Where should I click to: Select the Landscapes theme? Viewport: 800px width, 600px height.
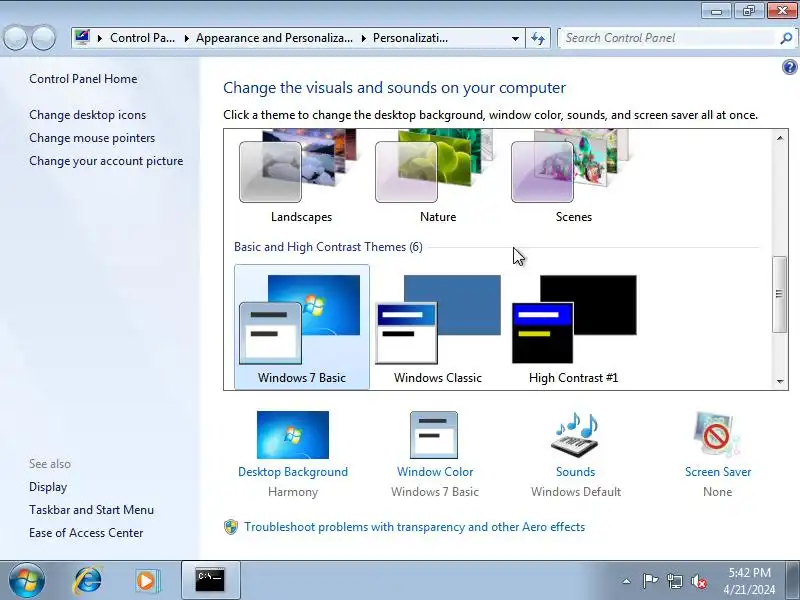[x=301, y=177]
